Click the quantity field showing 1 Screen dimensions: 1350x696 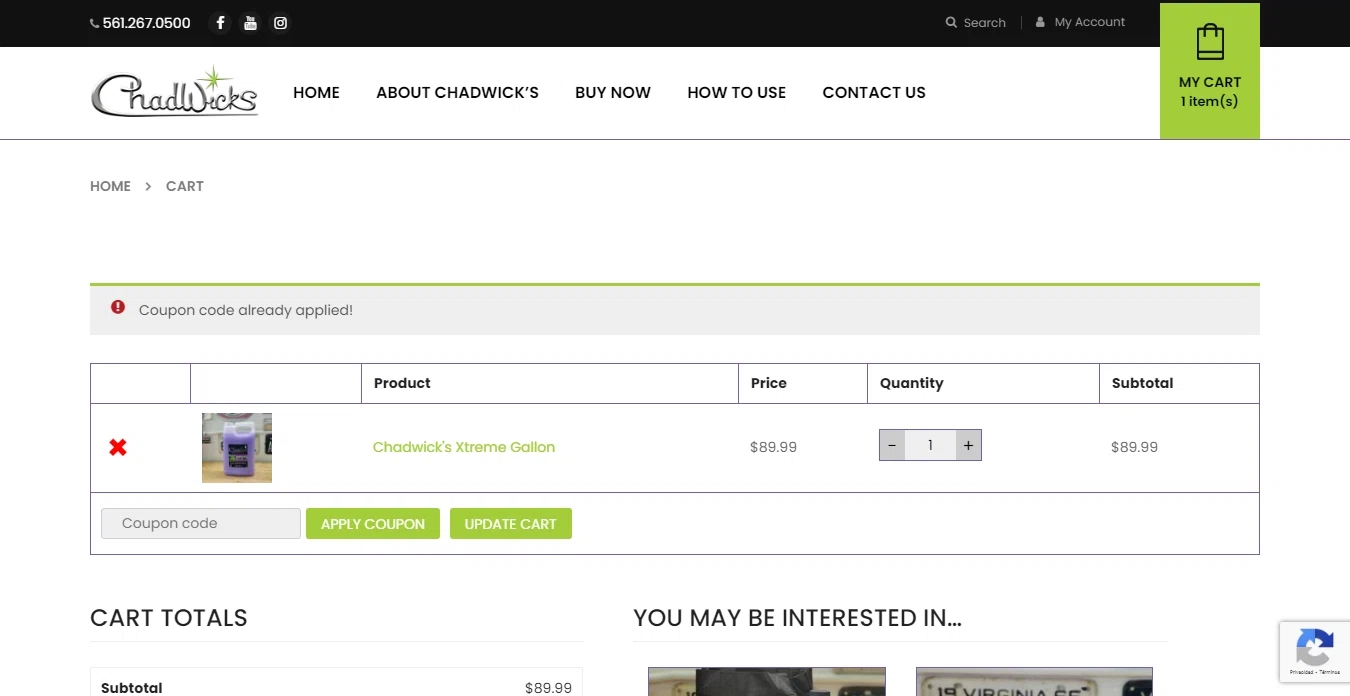click(930, 445)
